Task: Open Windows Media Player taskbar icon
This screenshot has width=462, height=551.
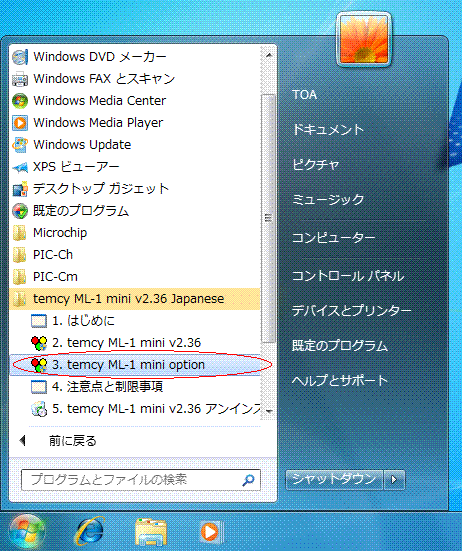Action: pyautogui.click(x=211, y=532)
